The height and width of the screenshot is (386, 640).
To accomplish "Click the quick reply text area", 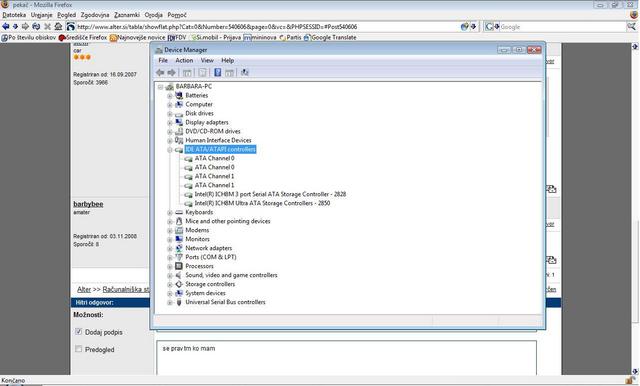I will [346, 358].
